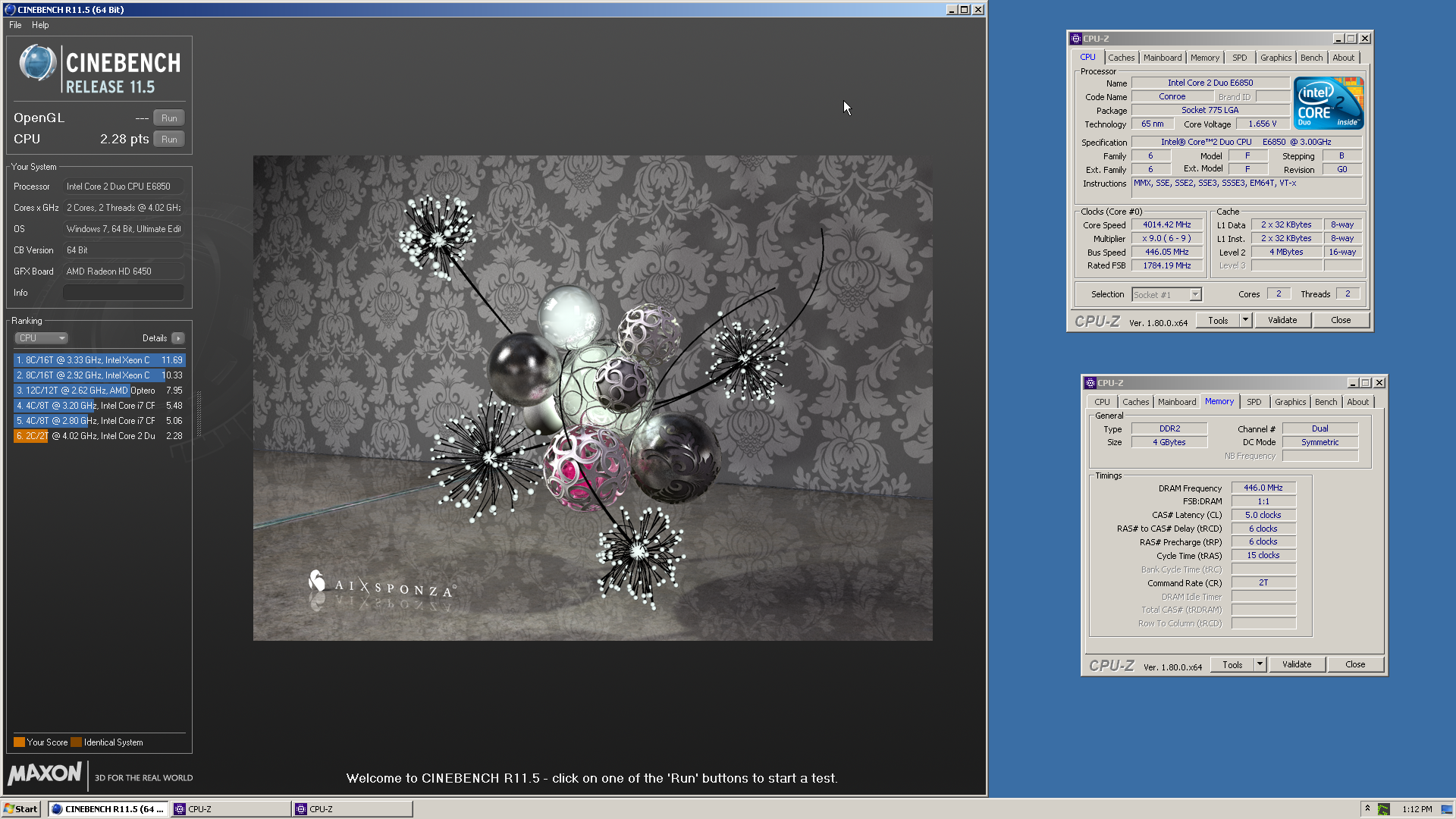Select ranking row 4C/8T @ 3.20 GHz
The height and width of the screenshot is (819, 1456).
[x=99, y=406]
